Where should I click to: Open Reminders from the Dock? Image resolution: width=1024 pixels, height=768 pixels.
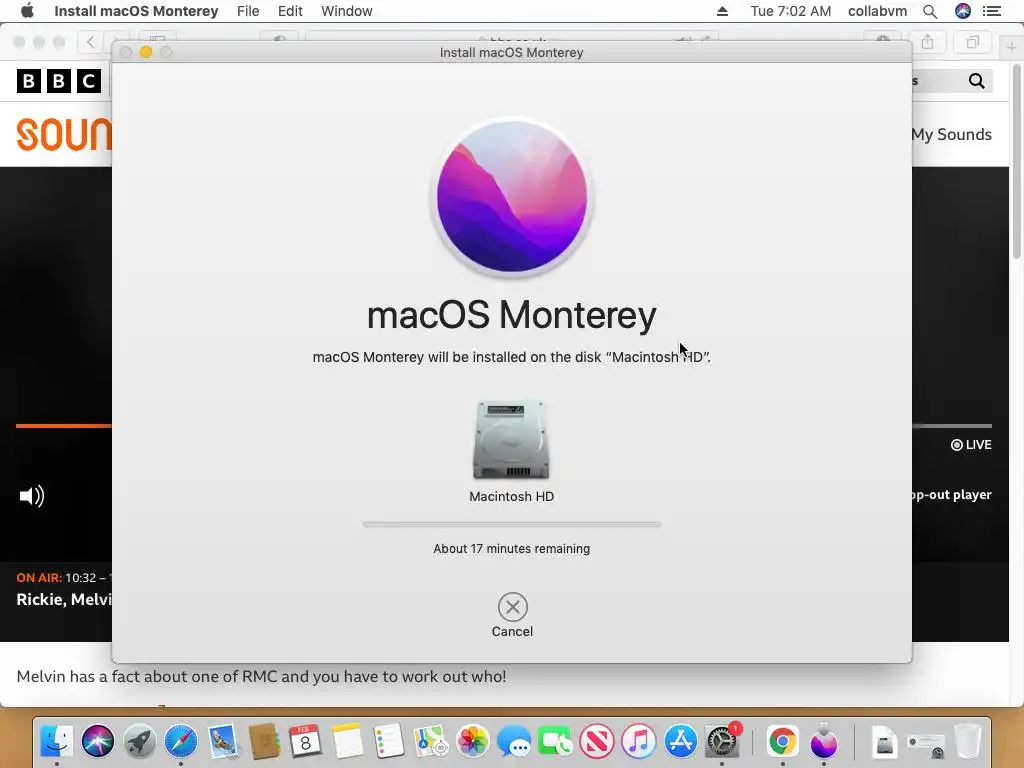point(389,741)
